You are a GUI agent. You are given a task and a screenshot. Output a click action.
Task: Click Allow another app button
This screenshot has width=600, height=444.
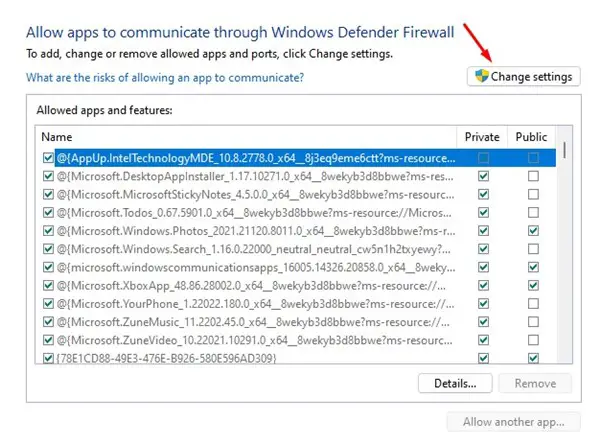tap(514, 422)
